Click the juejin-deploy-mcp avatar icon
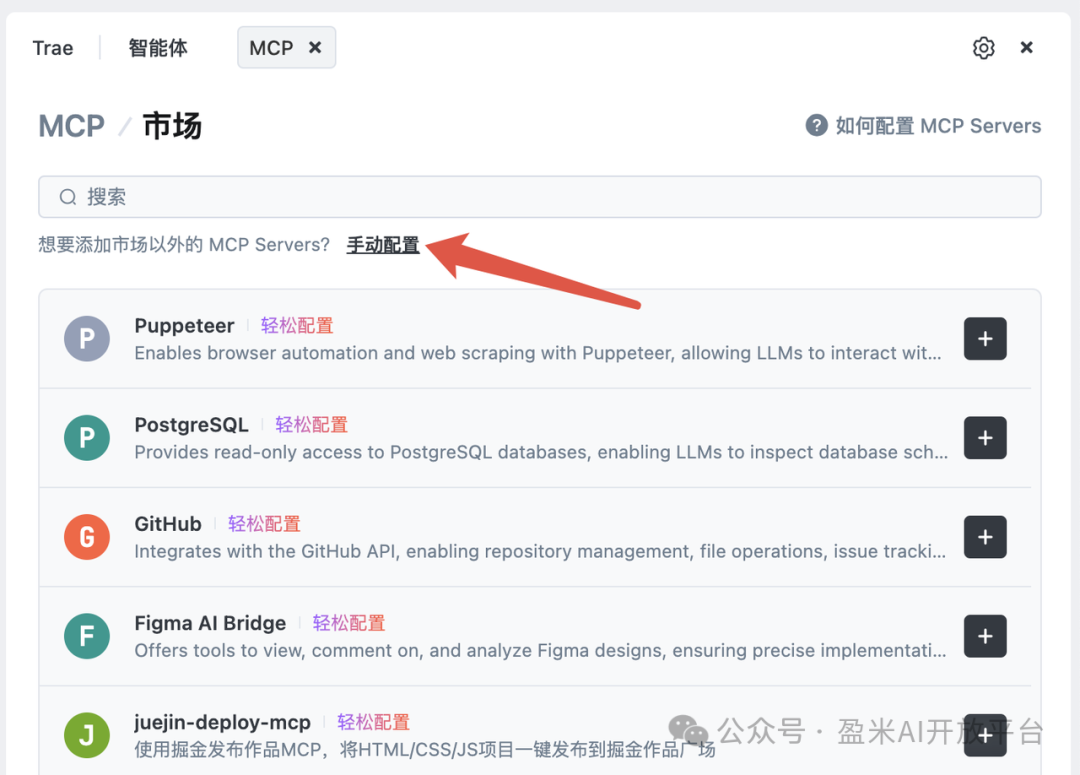1080x775 pixels. click(x=87, y=735)
